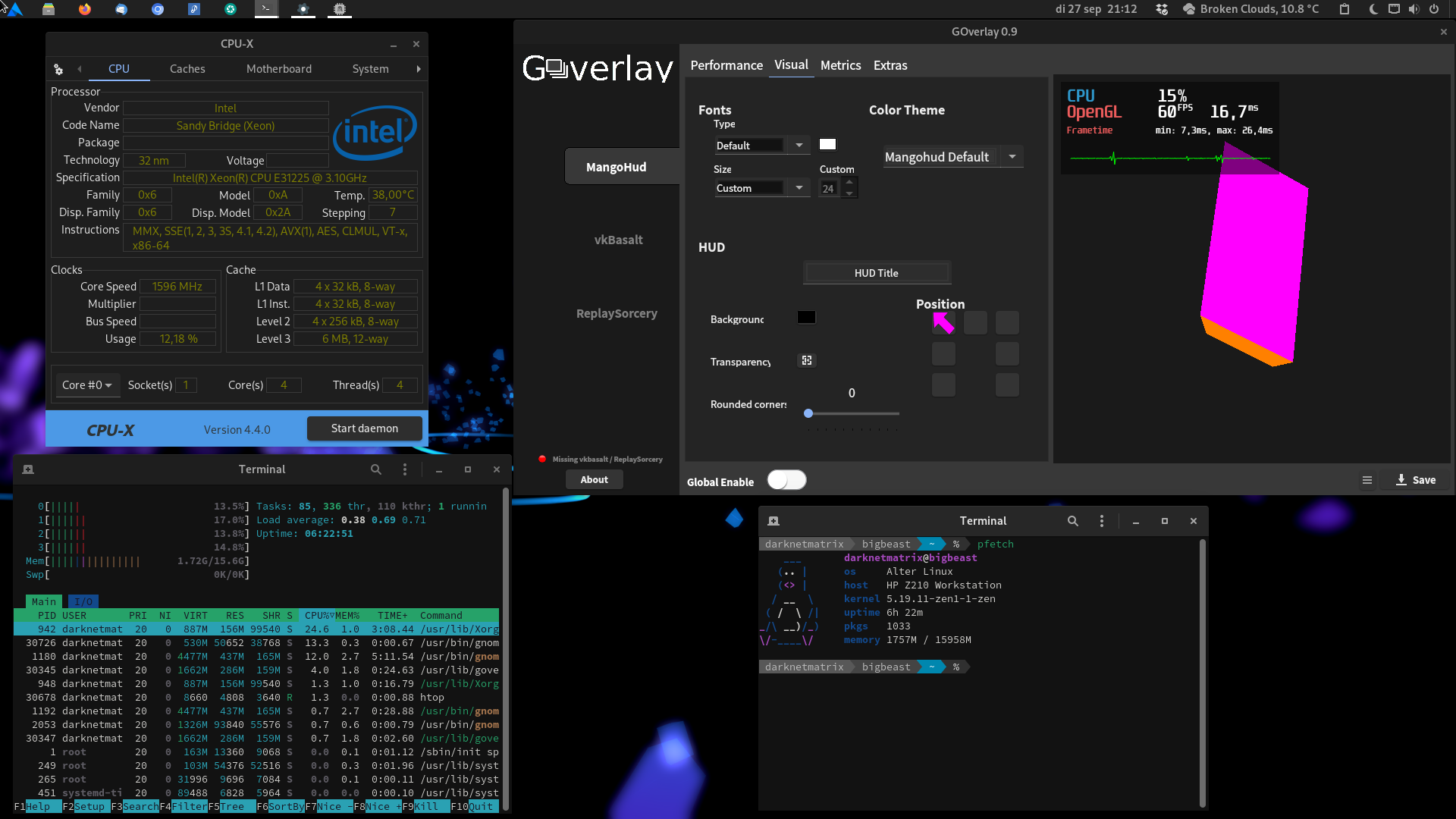
Task: Open menu dots in pfetch Terminal window
Action: point(1102,521)
